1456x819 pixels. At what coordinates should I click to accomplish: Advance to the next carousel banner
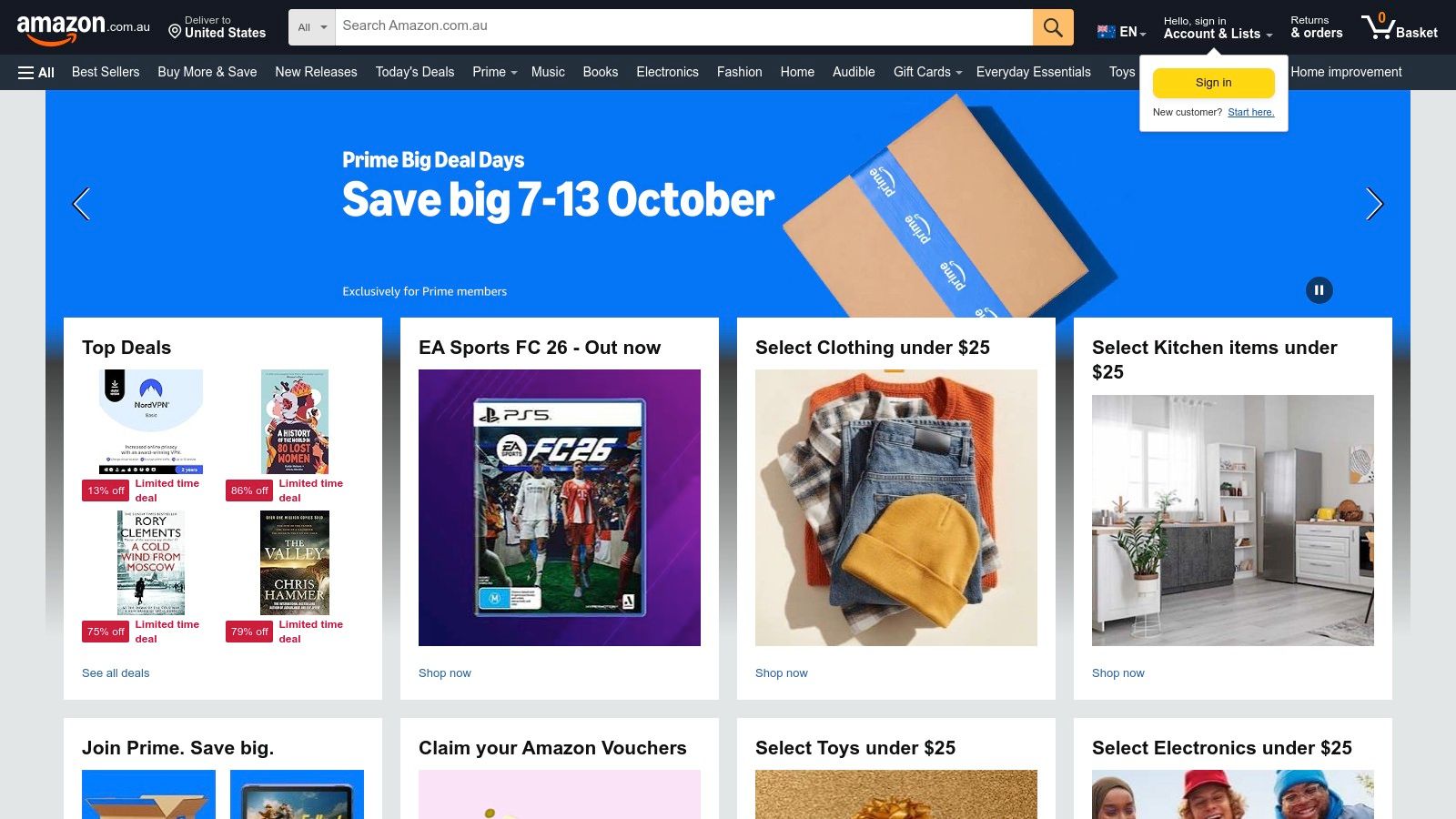click(x=1374, y=204)
